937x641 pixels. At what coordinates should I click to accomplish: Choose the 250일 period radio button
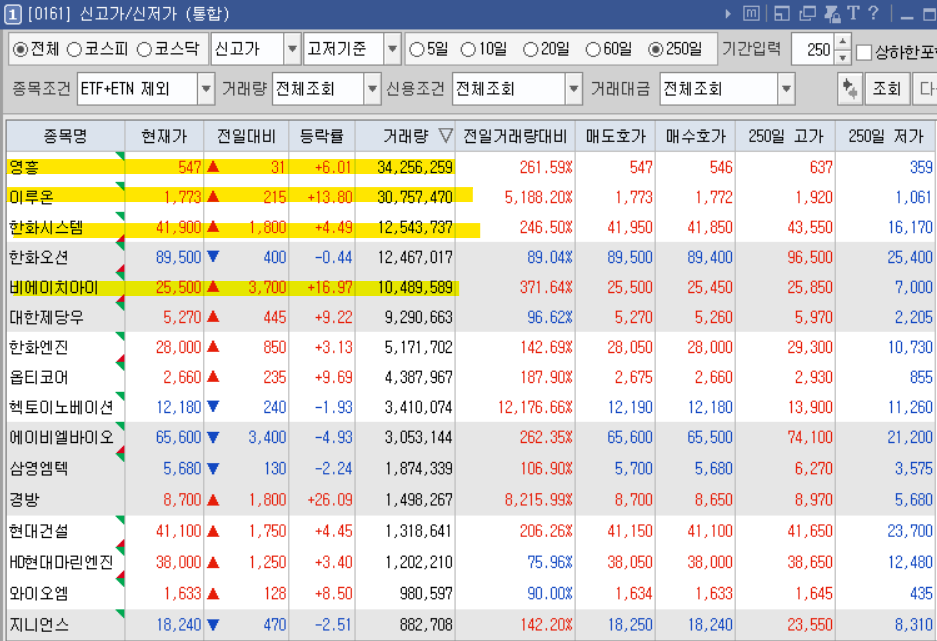coord(656,50)
